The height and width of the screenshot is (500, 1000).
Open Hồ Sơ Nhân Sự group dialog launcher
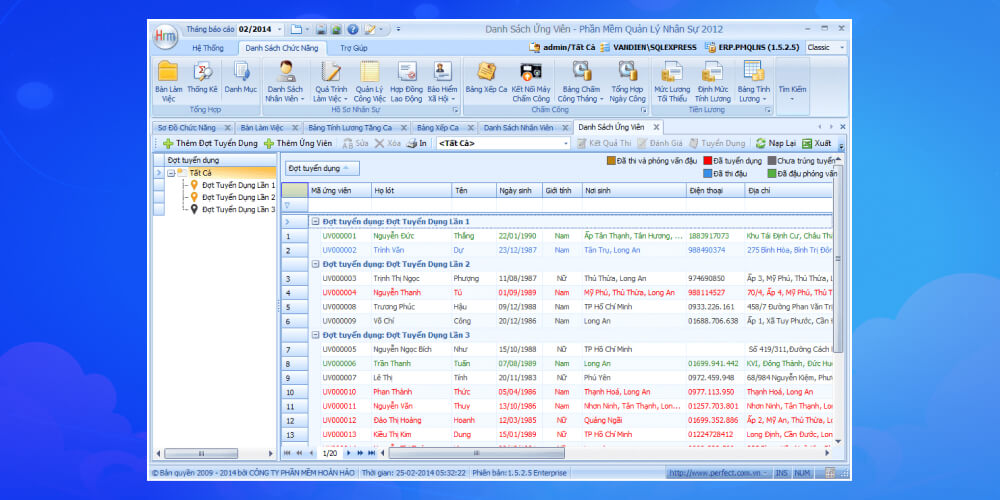[x=455, y=110]
